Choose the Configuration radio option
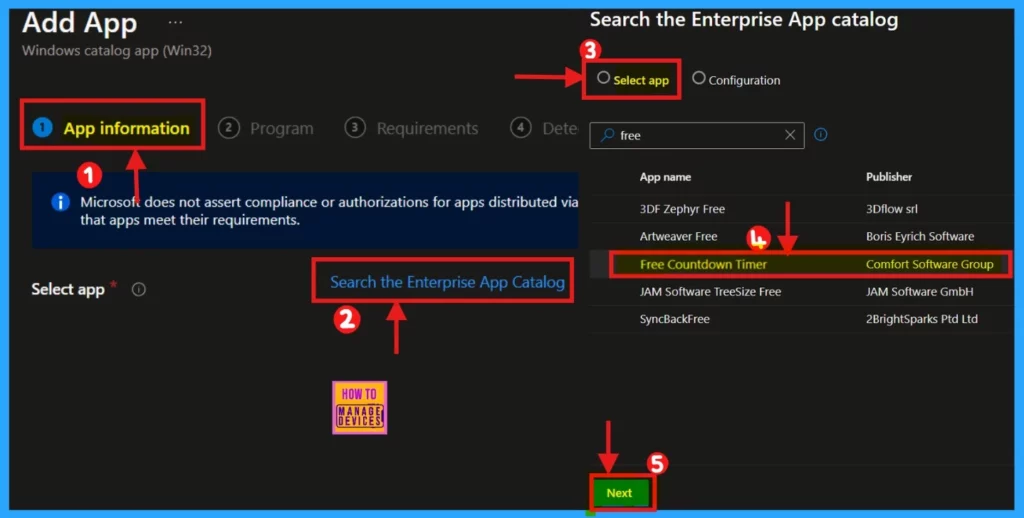 point(698,78)
